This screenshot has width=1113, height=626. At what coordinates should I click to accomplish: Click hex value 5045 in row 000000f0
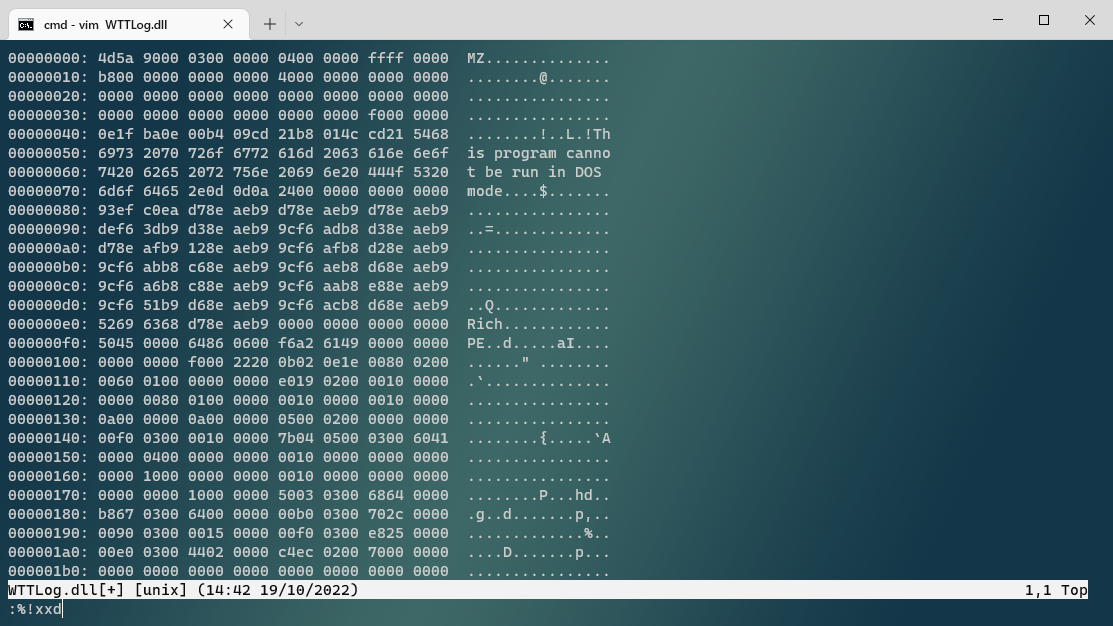coord(116,344)
